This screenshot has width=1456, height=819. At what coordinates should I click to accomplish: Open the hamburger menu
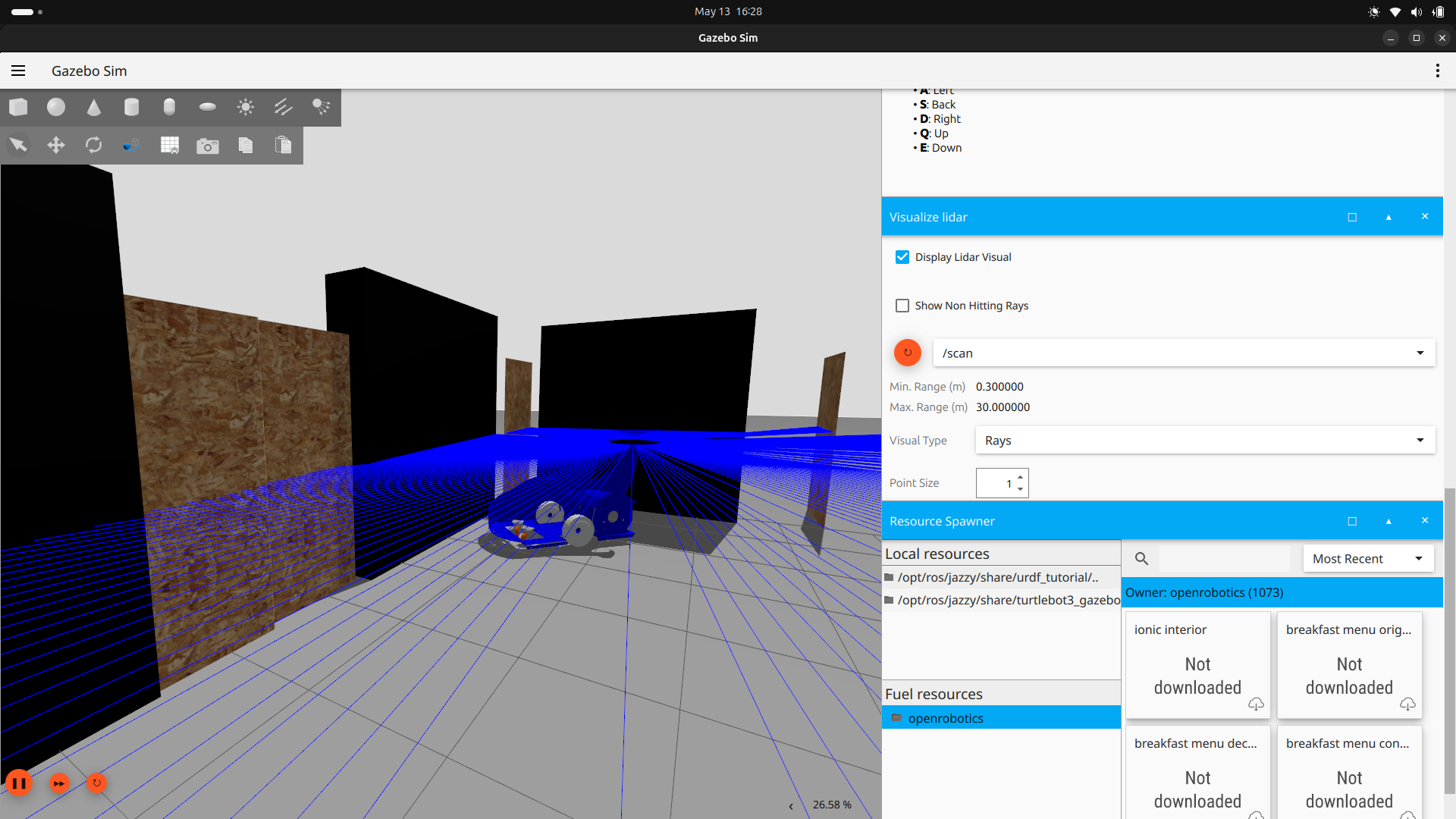click(18, 71)
